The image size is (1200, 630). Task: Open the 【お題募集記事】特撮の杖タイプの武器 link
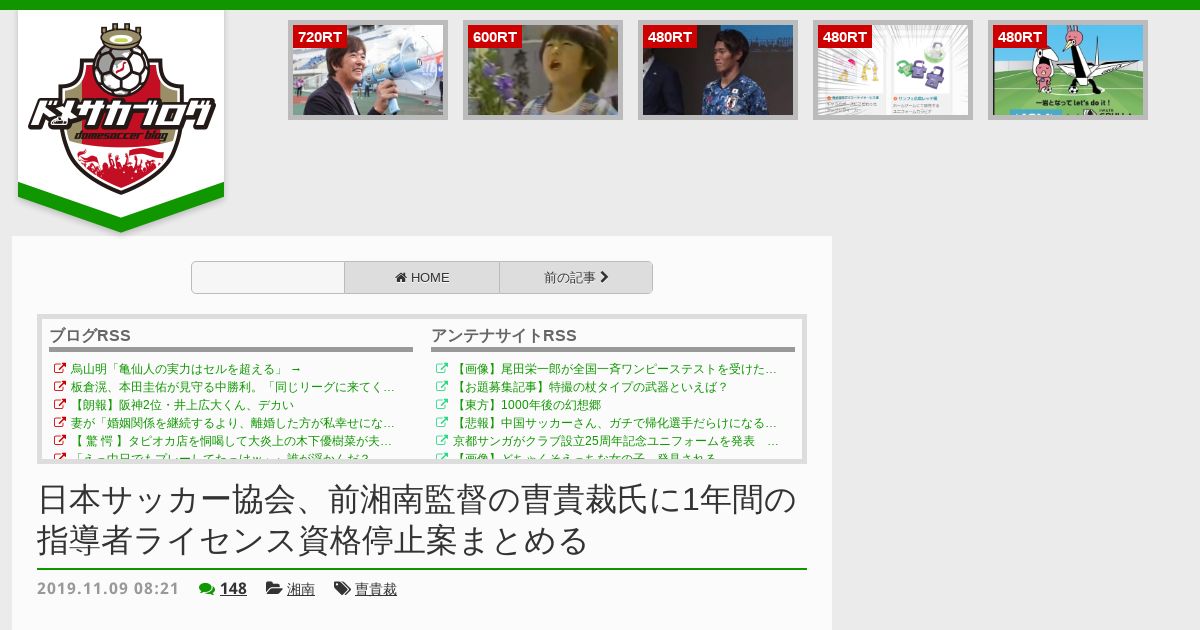pyautogui.click(x=590, y=387)
